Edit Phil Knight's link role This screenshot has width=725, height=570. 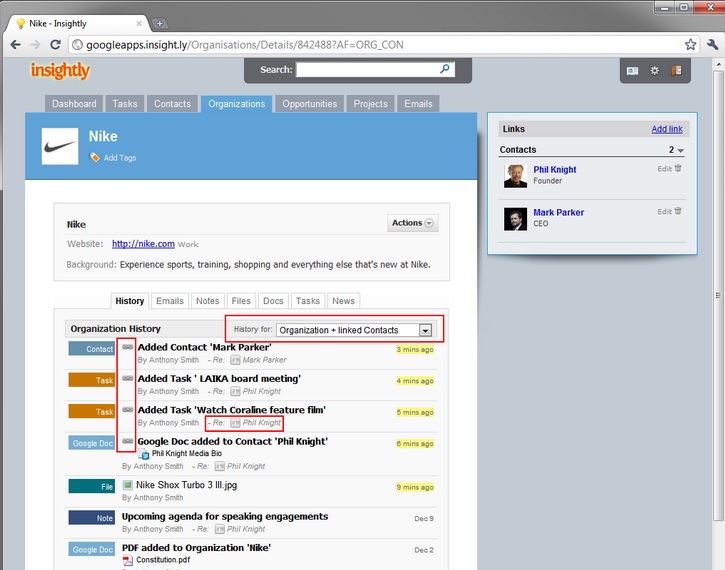[x=664, y=169]
